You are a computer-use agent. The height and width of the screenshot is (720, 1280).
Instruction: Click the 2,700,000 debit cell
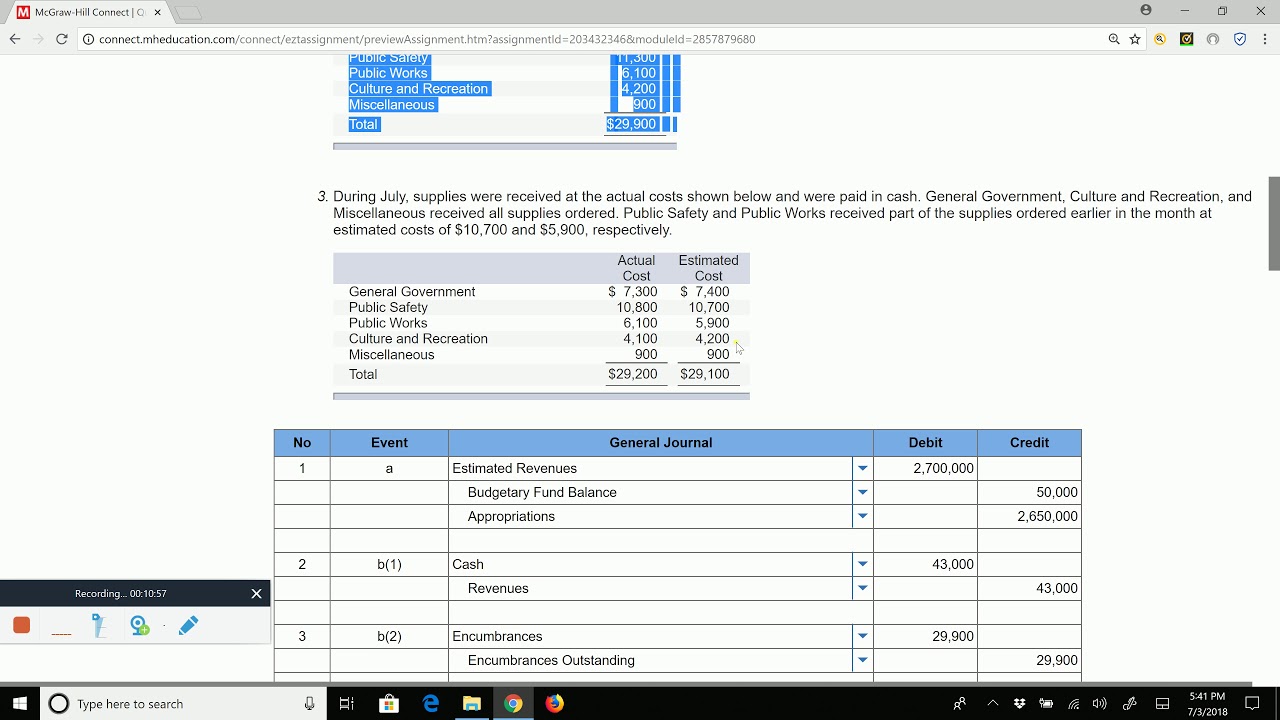(925, 468)
